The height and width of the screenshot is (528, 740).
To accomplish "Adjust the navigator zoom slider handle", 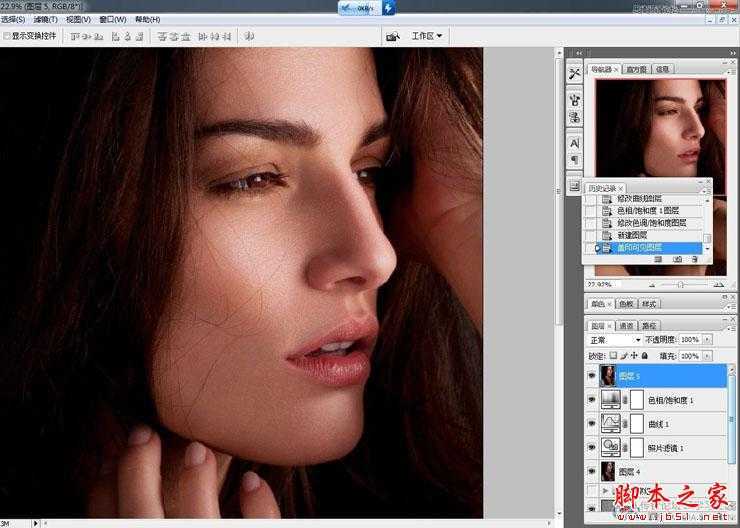I will [x=681, y=285].
